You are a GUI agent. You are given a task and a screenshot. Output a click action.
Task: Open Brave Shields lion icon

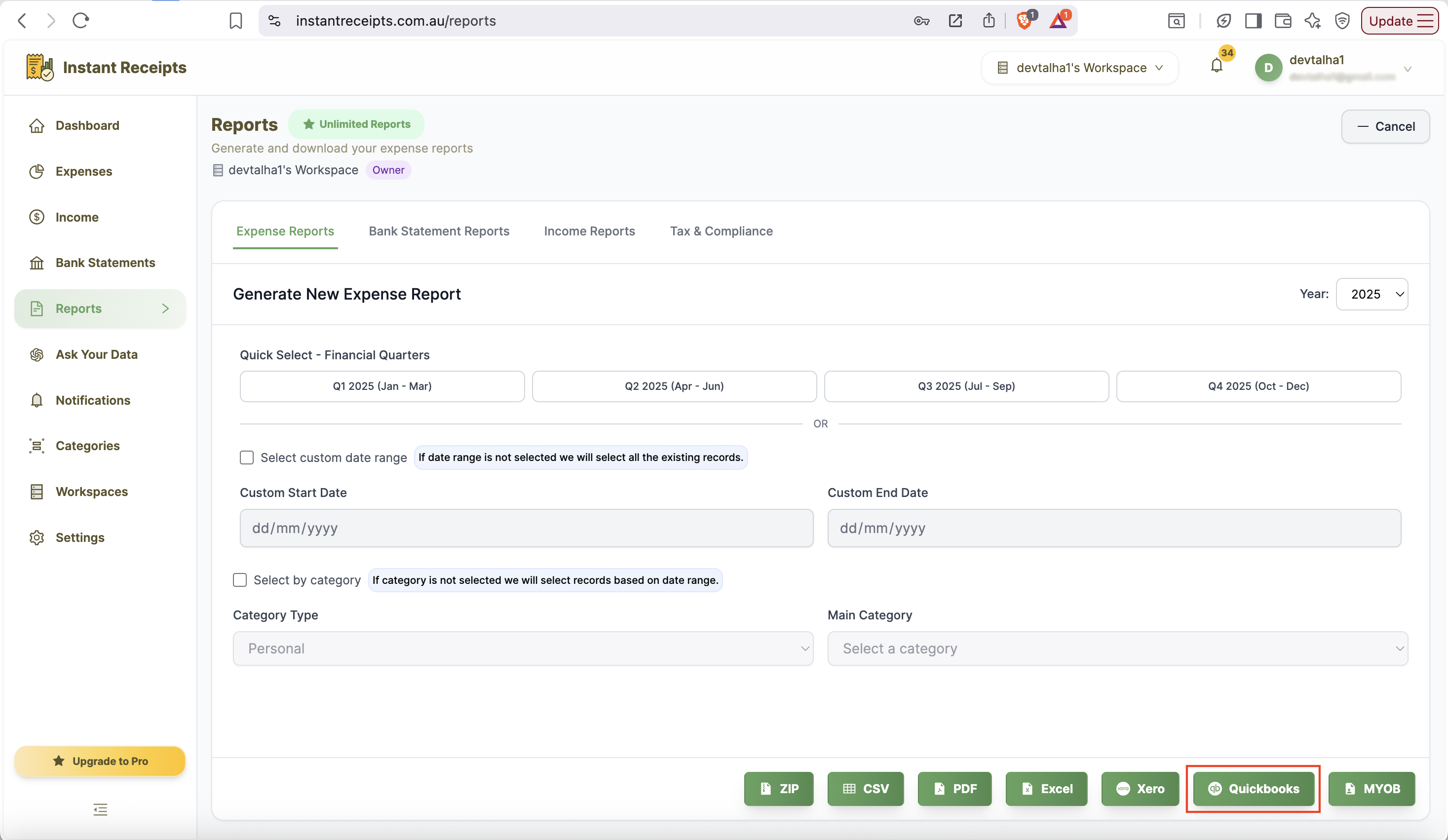tap(1024, 21)
